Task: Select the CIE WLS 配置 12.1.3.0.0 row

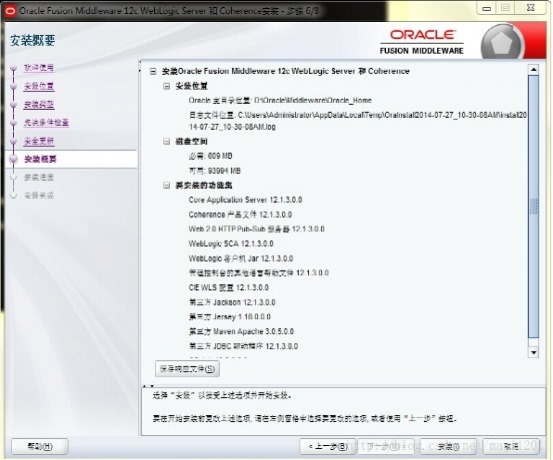Action: point(229,287)
